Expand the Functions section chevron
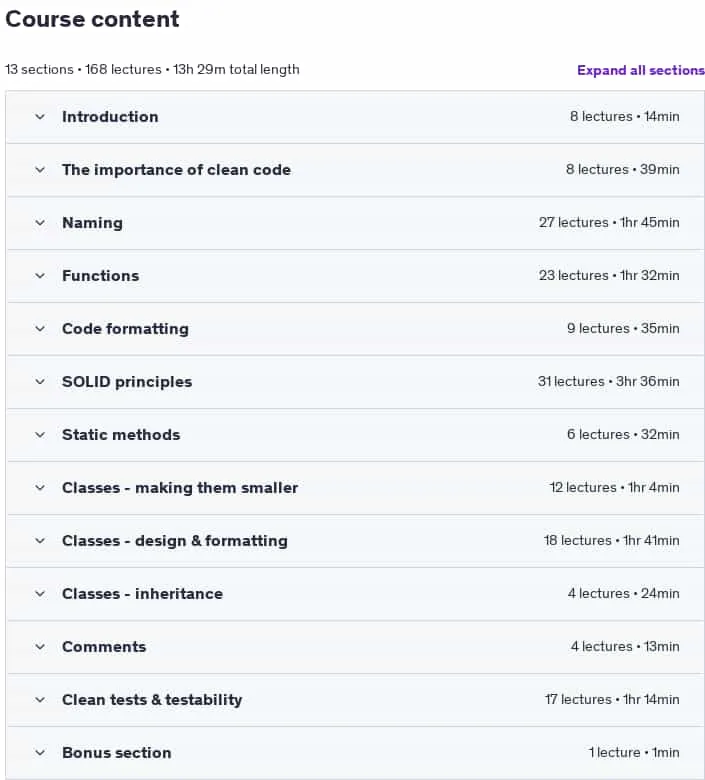The height and width of the screenshot is (780, 705). pos(40,276)
